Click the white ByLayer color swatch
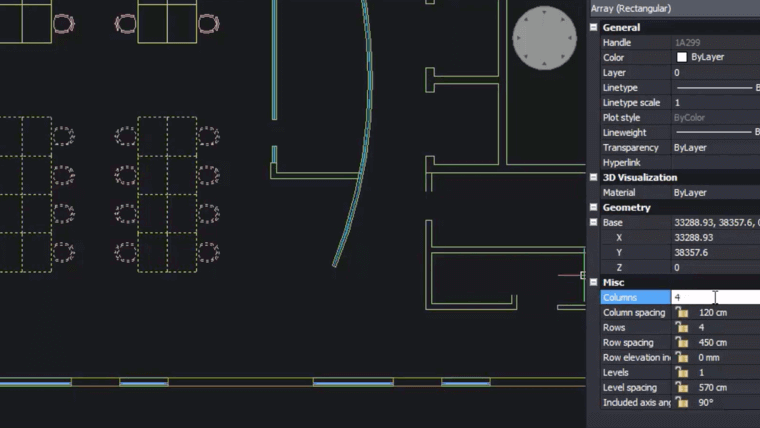The width and height of the screenshot is (760, 428). (682, 58)
